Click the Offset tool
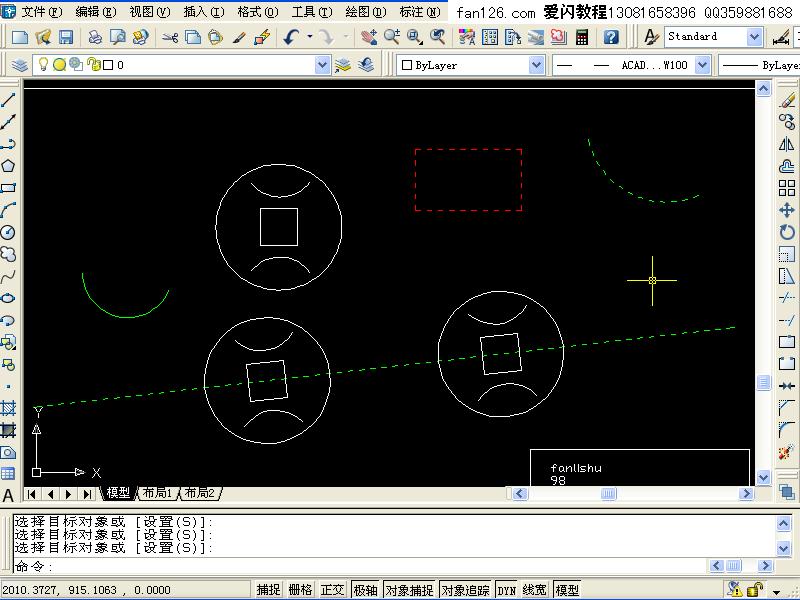 [787, 166]
